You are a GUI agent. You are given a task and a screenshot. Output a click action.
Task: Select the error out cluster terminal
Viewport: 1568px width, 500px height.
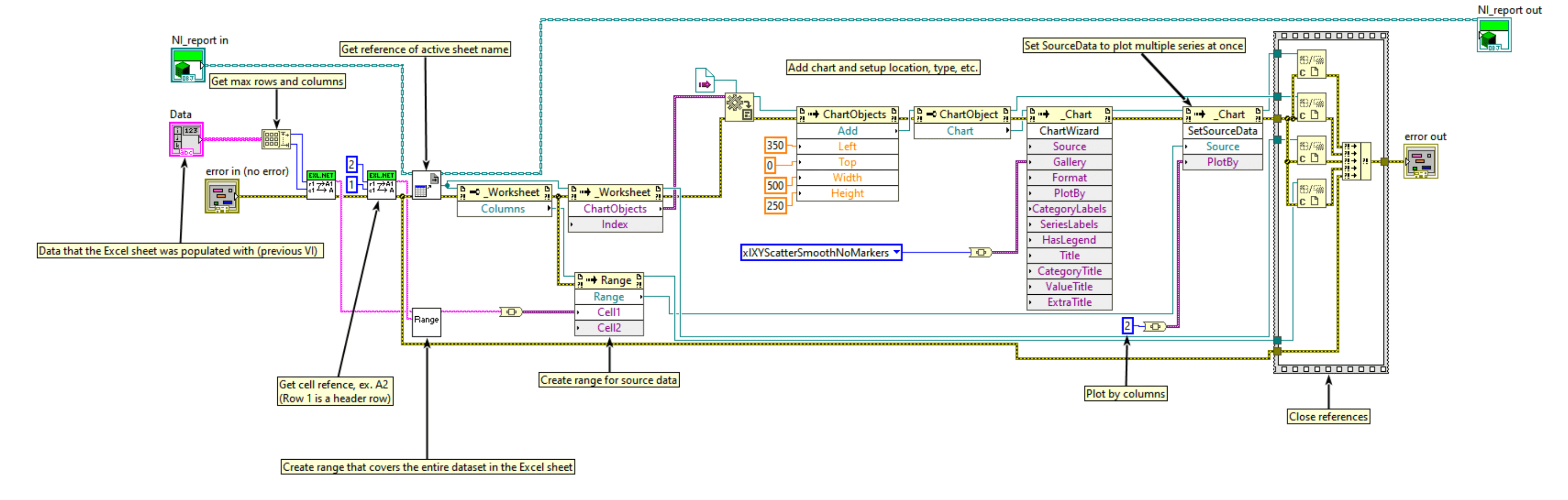1421,161
